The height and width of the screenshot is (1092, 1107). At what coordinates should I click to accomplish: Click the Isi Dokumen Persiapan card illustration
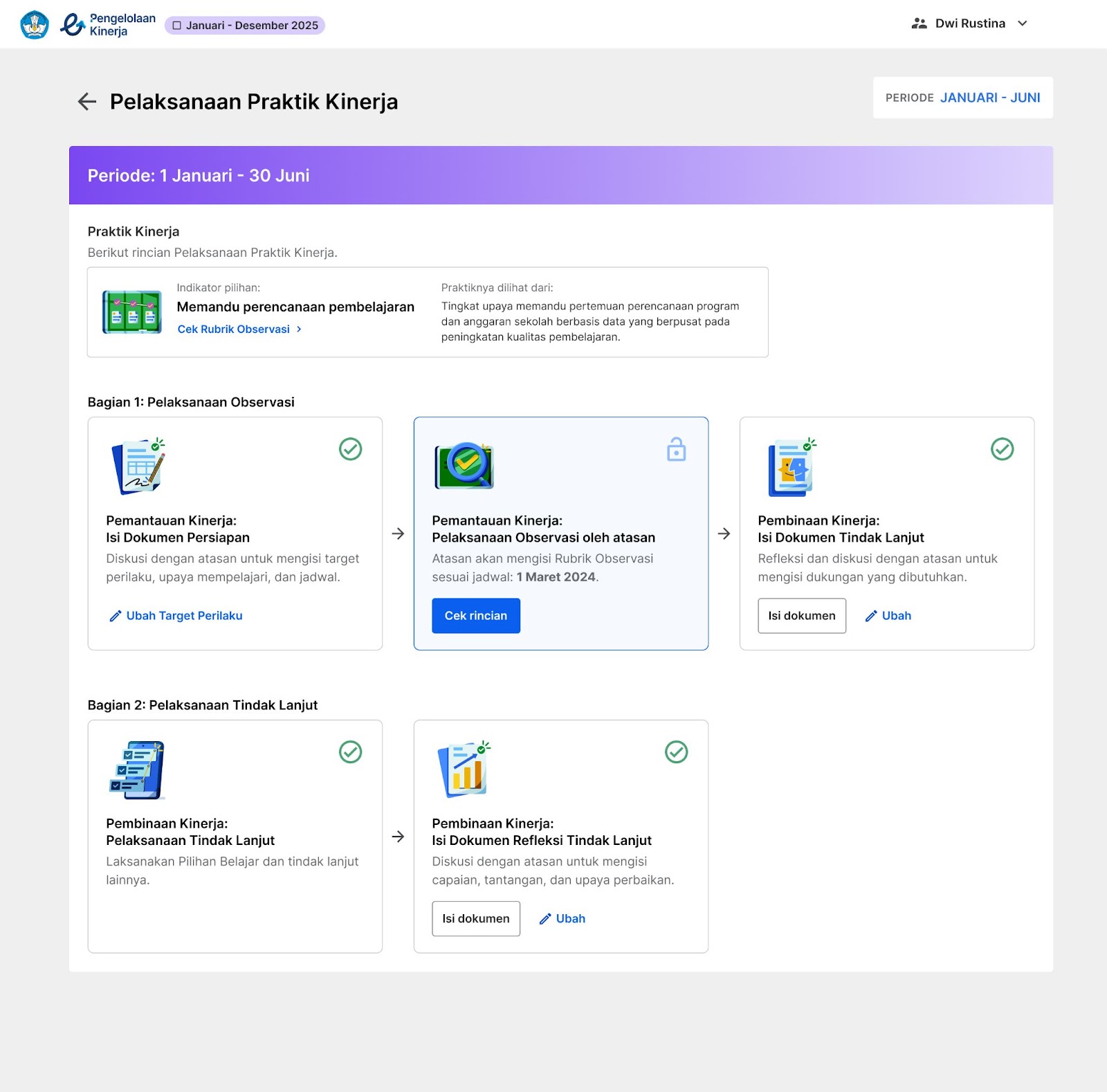click(138, 466)
